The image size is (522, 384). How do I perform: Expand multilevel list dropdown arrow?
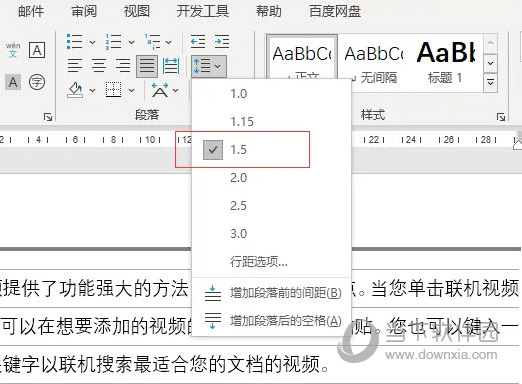[169, 42]
